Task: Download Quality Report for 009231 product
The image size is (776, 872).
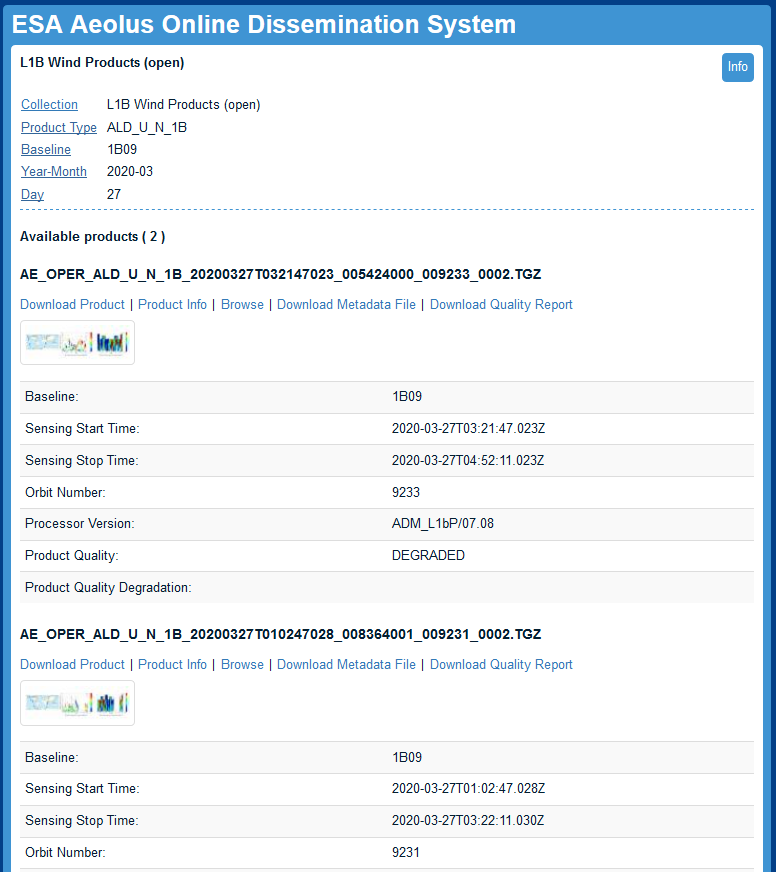Action: click(x=501, y=664)
